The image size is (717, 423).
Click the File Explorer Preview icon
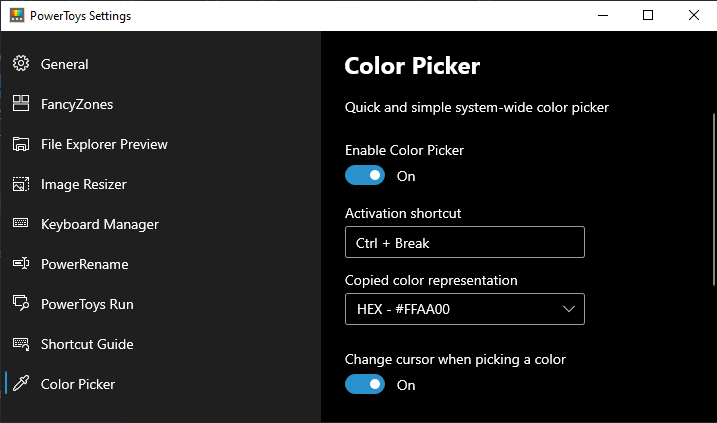tap(21, 144)
